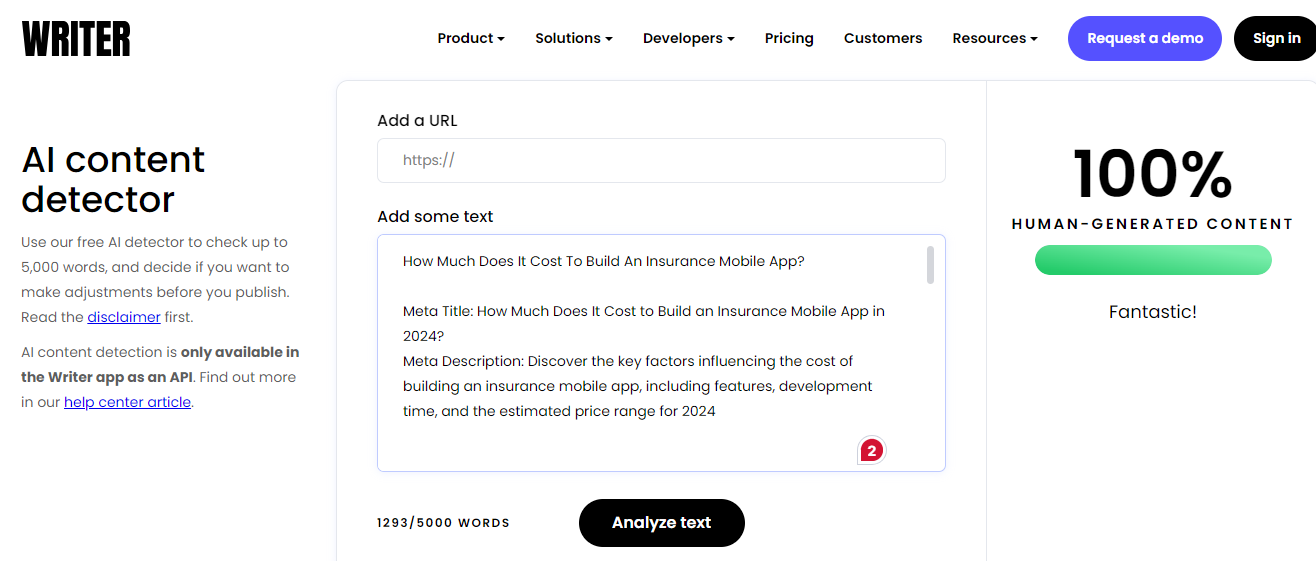This screenshot has height=561, width=1316.
Task: Go to the Pricing page
Action: coord(789,38)
